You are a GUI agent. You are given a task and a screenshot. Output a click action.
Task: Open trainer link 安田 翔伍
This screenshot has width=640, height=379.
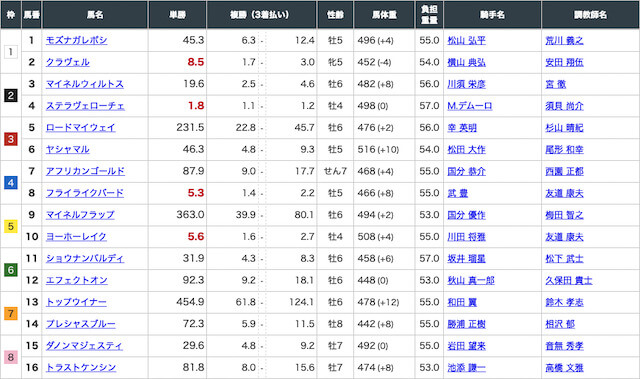[564, 62]
